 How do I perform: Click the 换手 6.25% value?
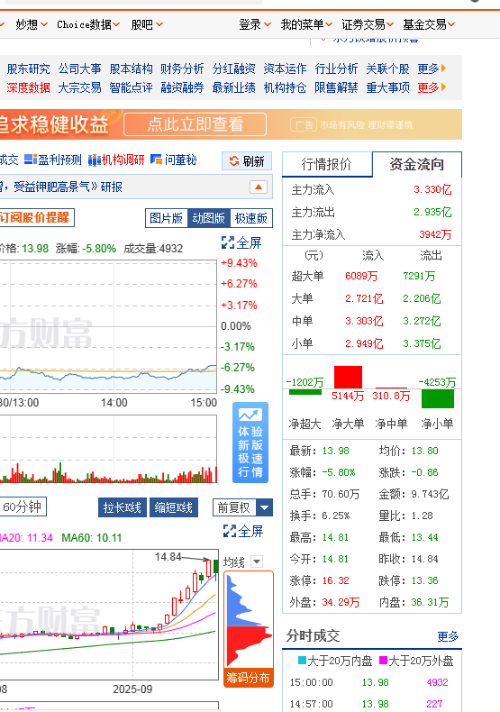click(x=336, y=516)
